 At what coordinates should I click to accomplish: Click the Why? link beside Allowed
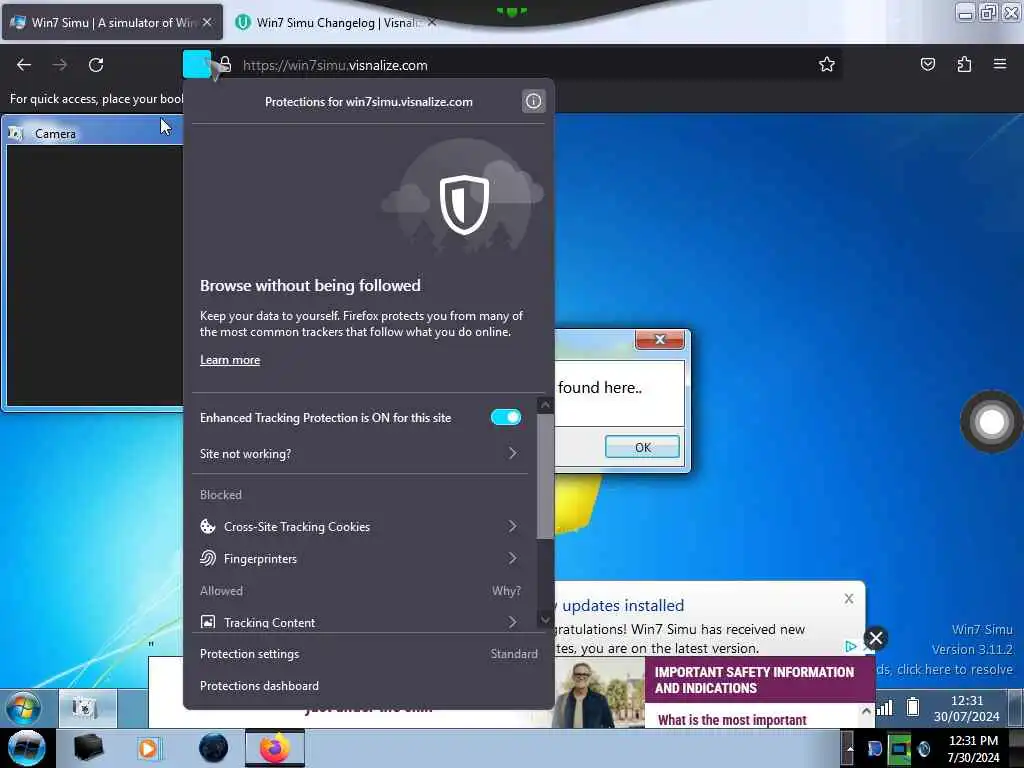click(x=506, y=590)
